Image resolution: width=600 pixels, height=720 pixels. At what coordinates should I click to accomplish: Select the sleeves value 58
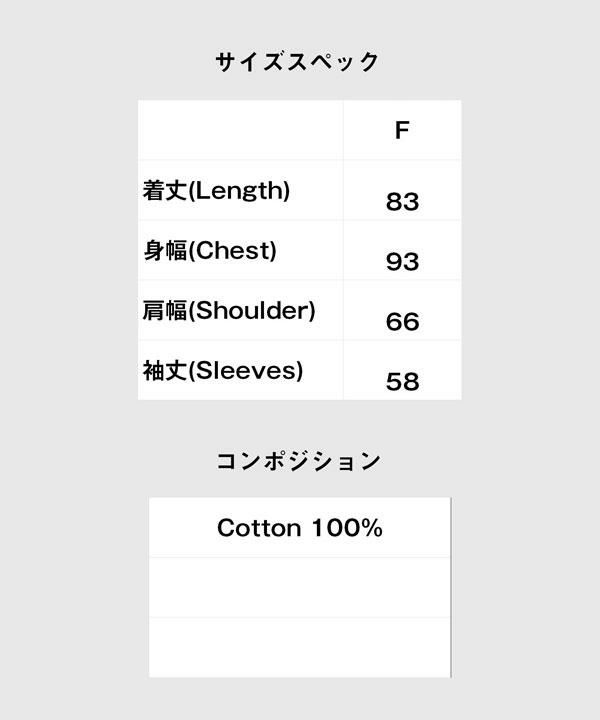pos(402,382)
